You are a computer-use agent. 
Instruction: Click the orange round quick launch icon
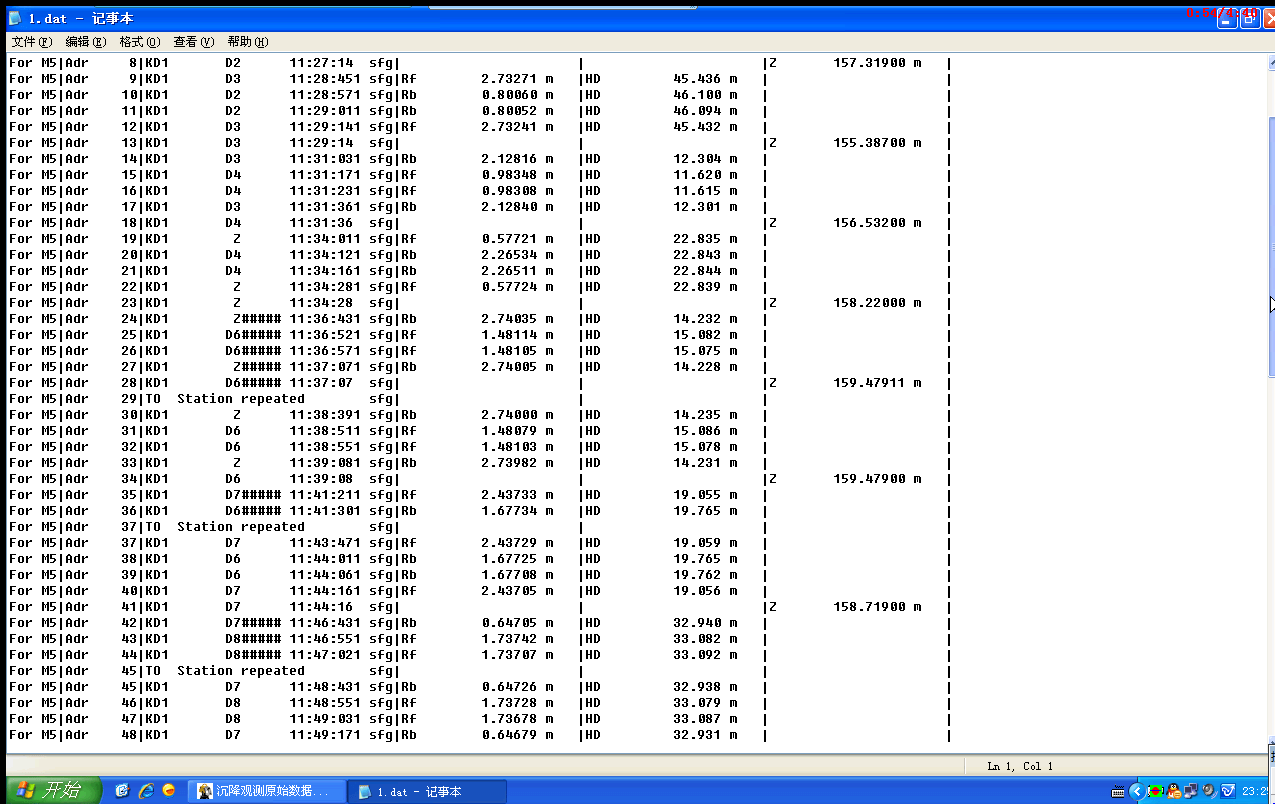168,791
